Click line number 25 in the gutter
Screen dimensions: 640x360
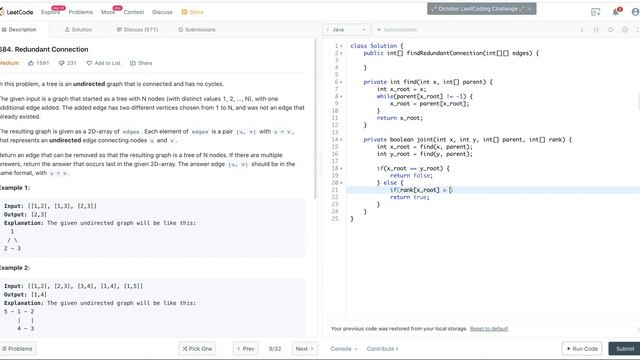coord(335,219)
